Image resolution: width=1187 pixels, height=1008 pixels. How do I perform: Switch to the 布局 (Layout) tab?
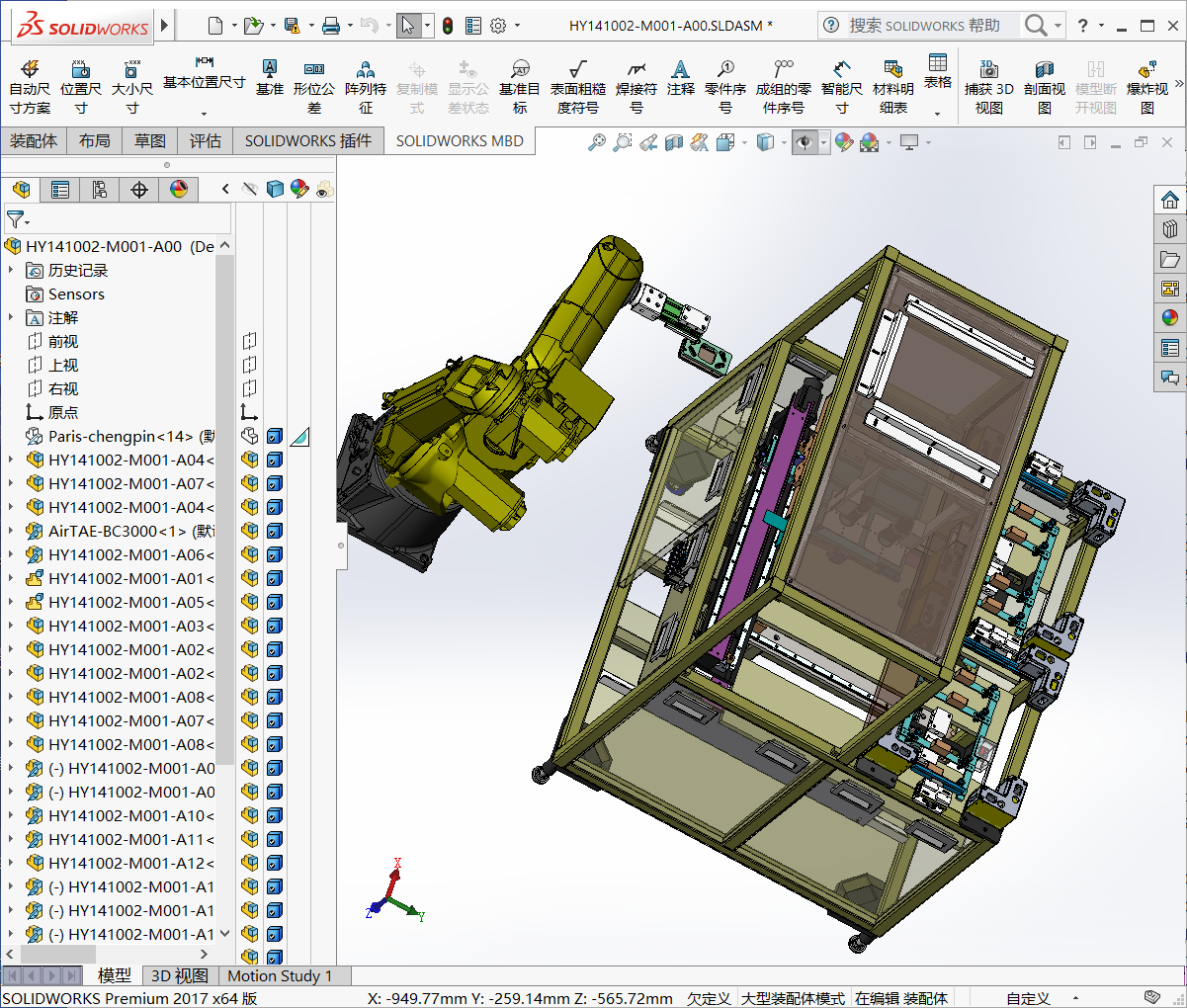pos(95,141)
